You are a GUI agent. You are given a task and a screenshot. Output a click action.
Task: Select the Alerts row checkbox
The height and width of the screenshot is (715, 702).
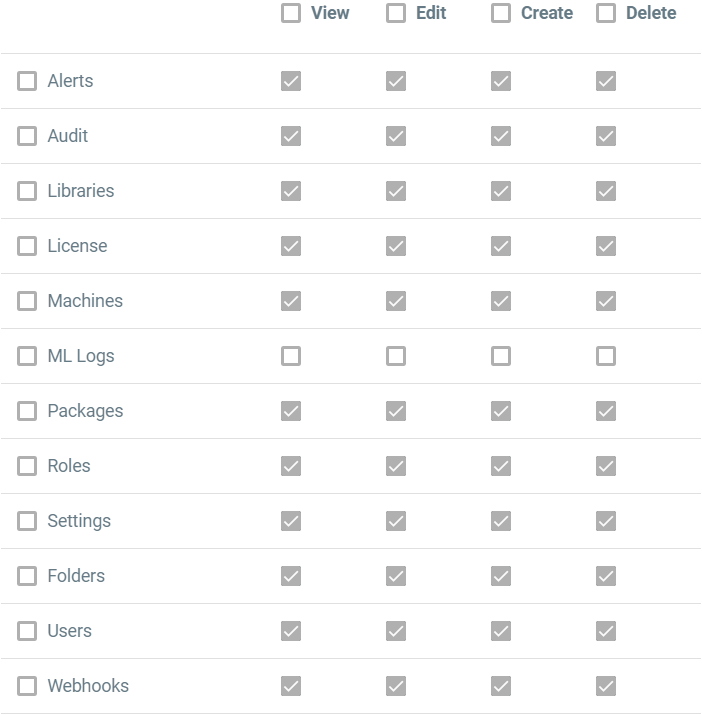tap(27, 81)
